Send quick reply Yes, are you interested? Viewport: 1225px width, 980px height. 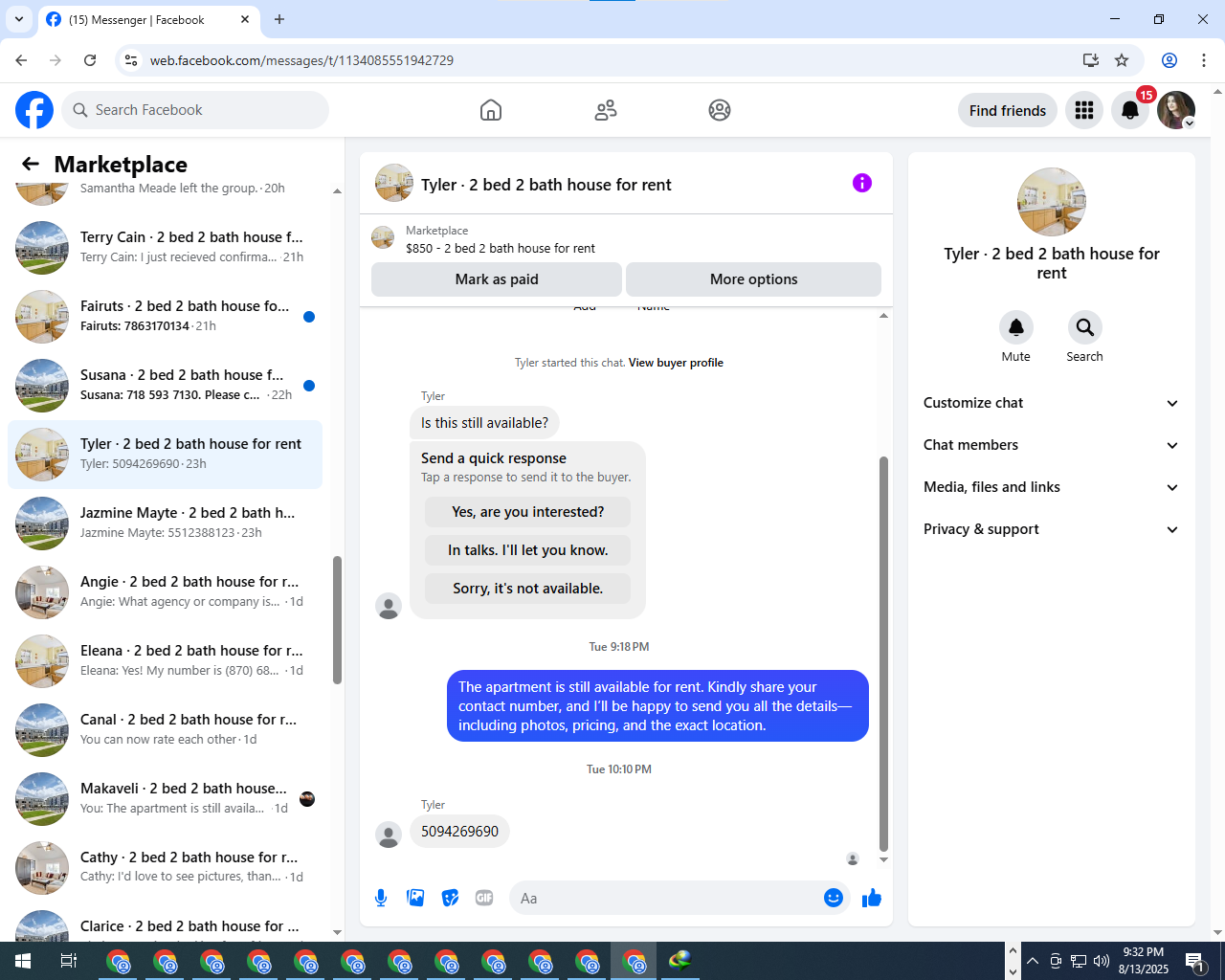pyautogui.click(x=528, y=512)
